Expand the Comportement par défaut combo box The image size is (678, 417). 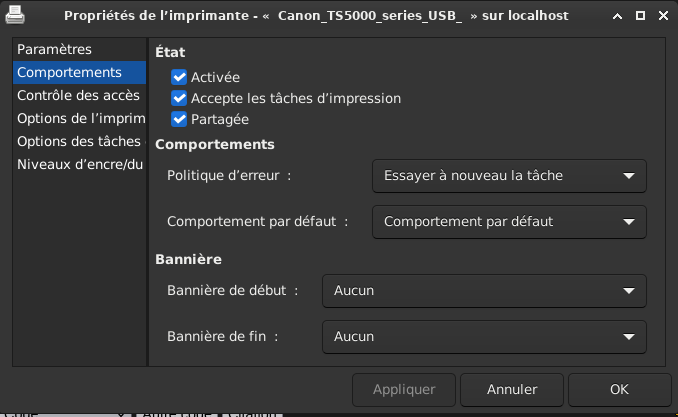pyautogui.click(x=509, y=222)
